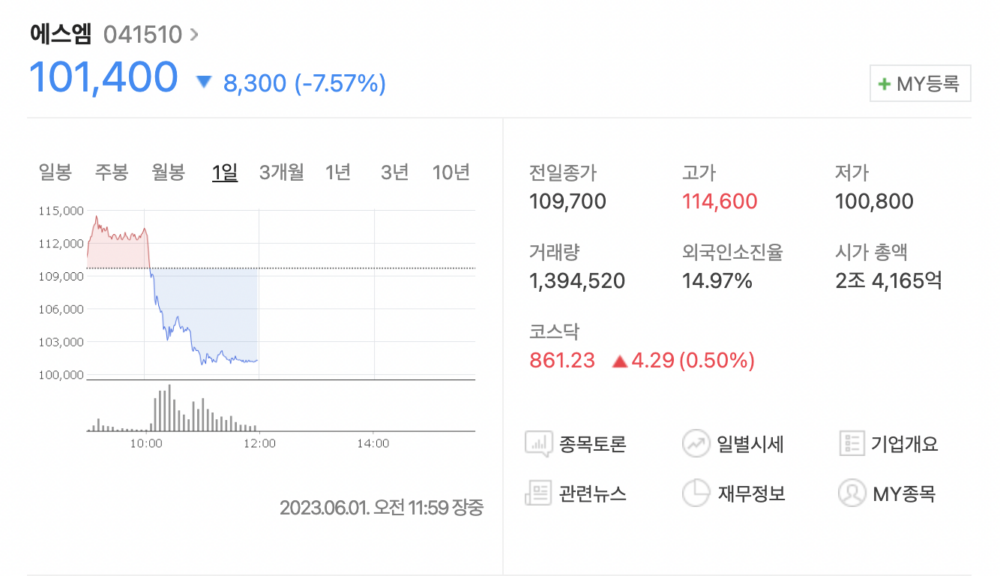The width and height of the screenshot is (1000, 576).
Task: Open MY종목 person icon
Action: coord(852,493)
